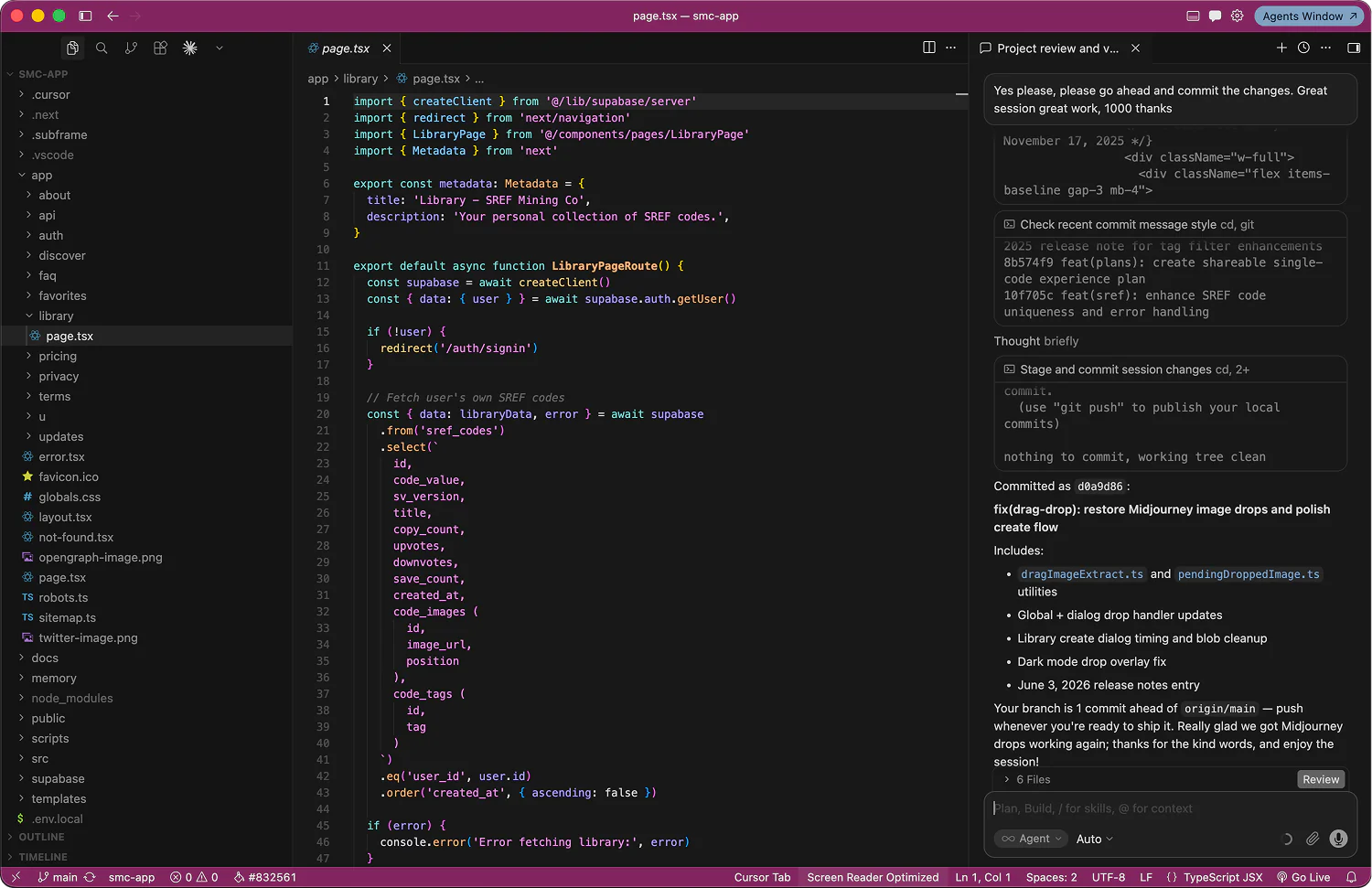Click the Review button
The width and height of the screenshot is (1372, 888).
pyautogui.click(x=1320, y=779)
